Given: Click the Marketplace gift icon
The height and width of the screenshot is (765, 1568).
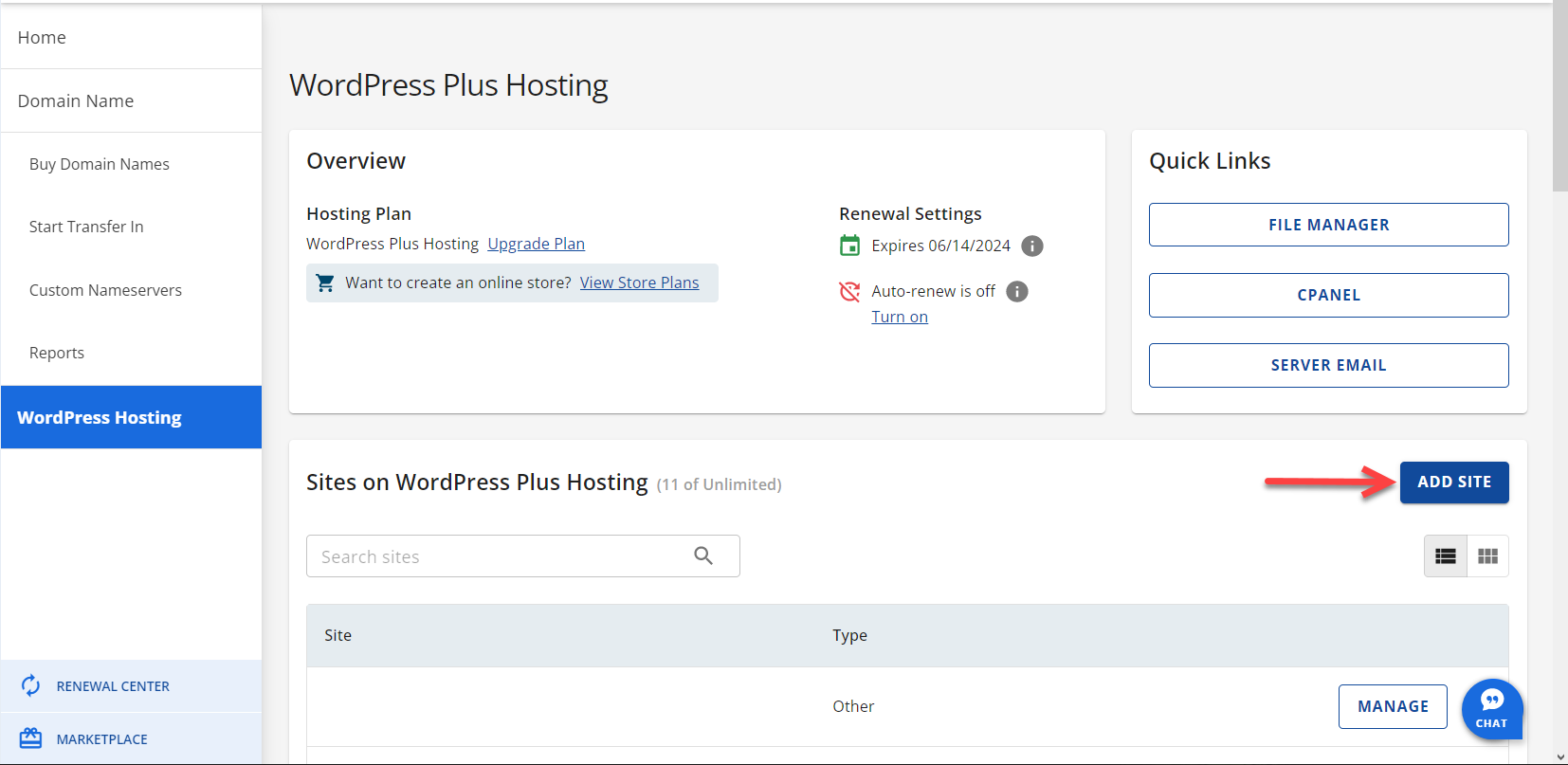Looking at the screenshot, I should [31, 738].
